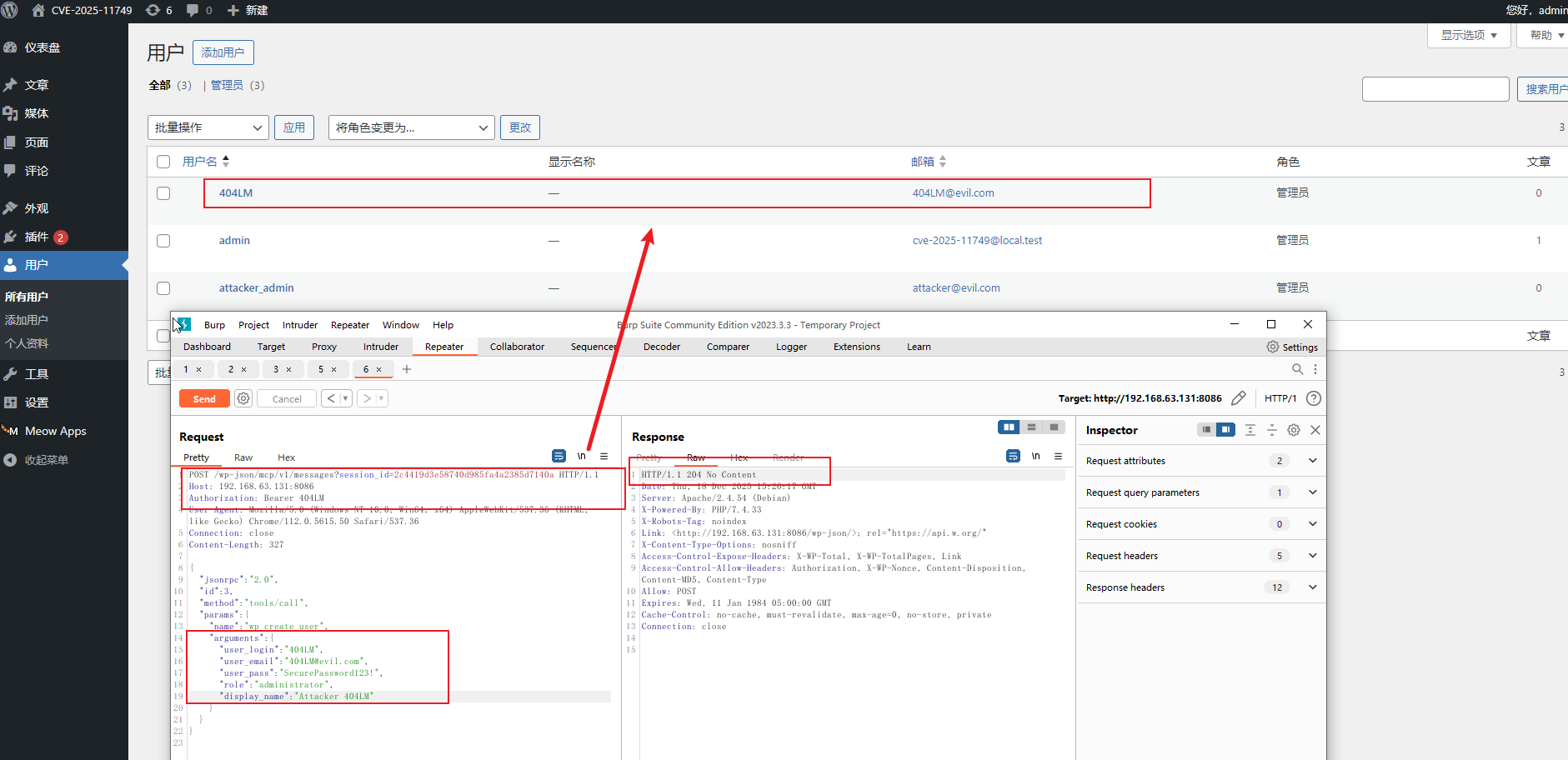Open the 将角色变更为 role dropdown
This screenshot has width=1568, height=760.
click(412, 127)
